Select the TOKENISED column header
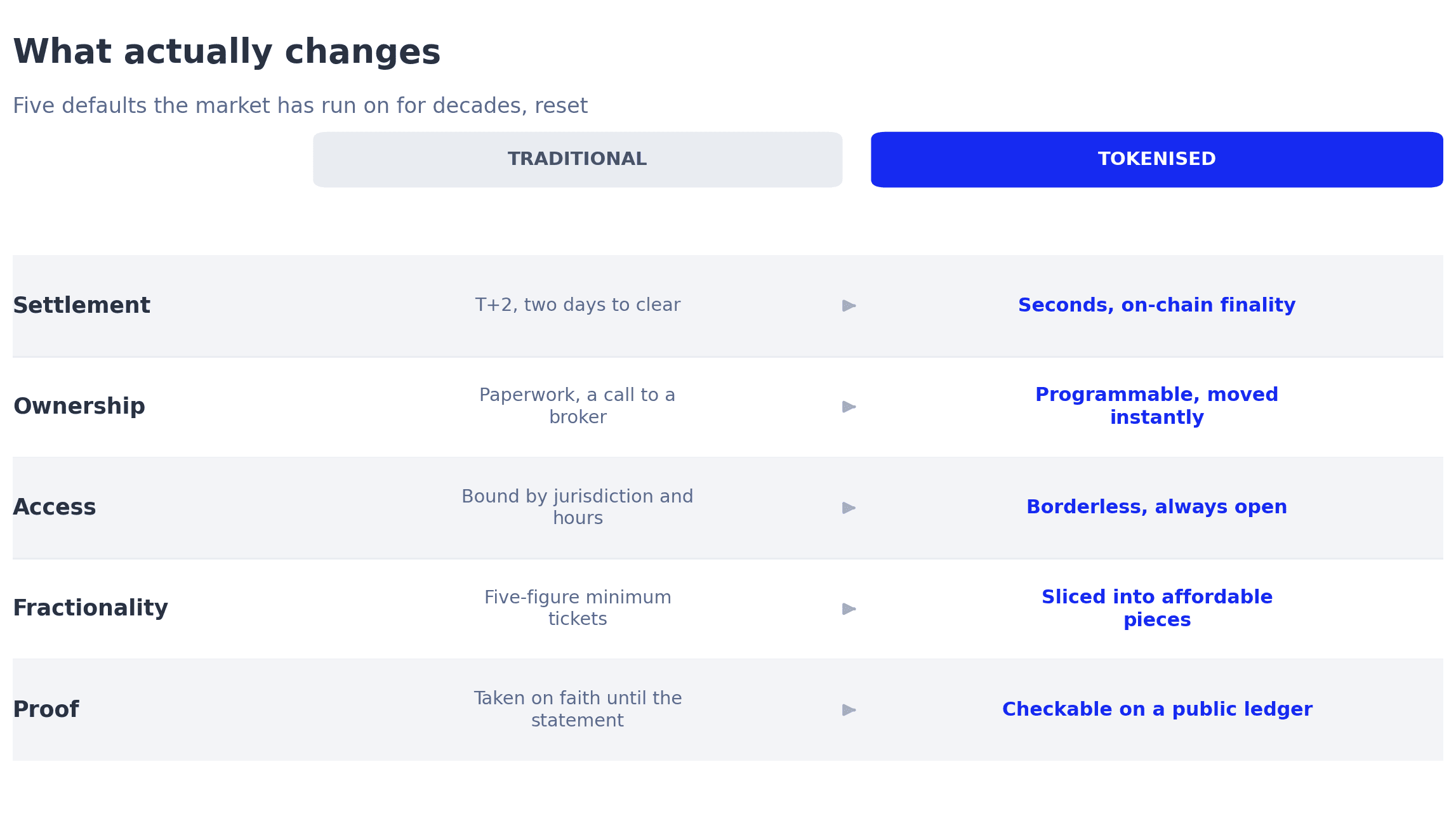 (x=1157, y=159)
